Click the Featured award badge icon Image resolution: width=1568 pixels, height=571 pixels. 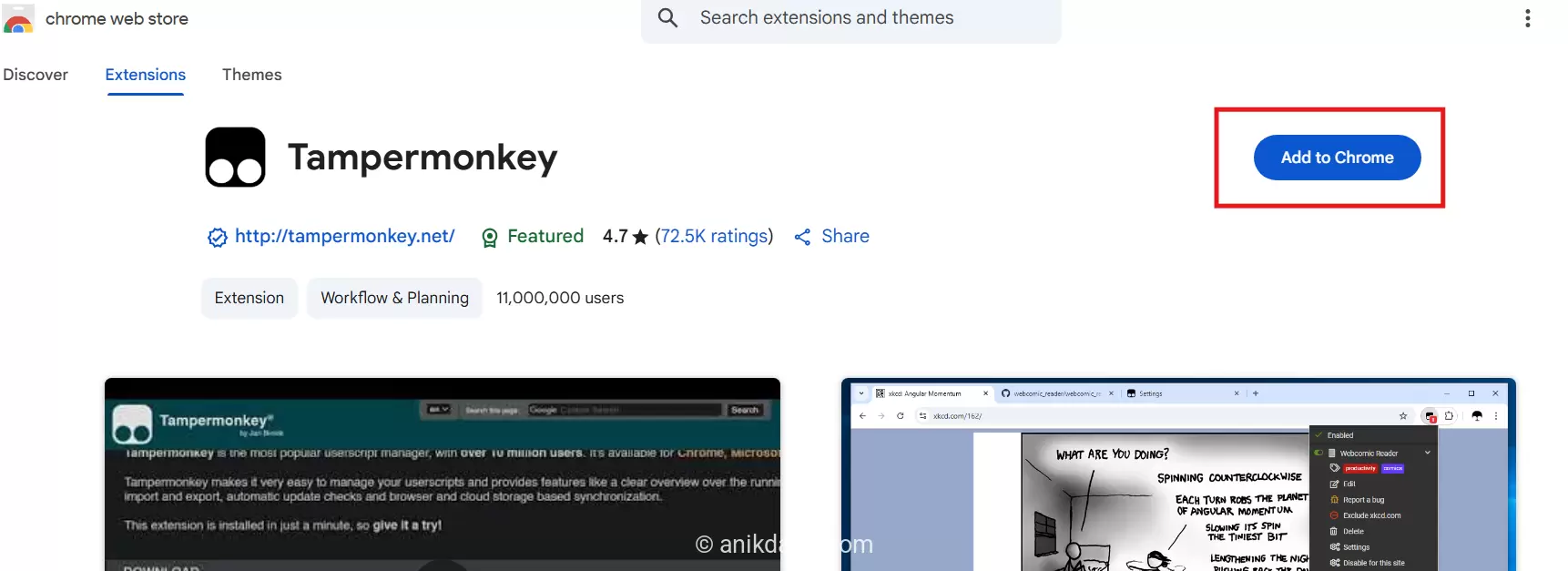(490, 238)
